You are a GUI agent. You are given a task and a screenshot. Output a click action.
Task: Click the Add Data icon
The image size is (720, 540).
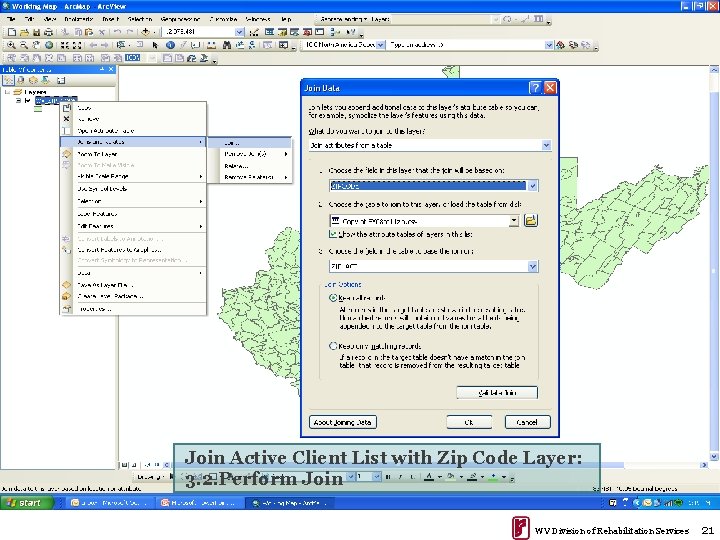[x=146, y=32]
